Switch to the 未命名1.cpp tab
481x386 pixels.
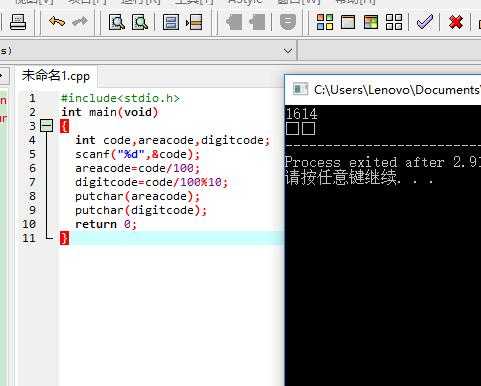point(56,76)
